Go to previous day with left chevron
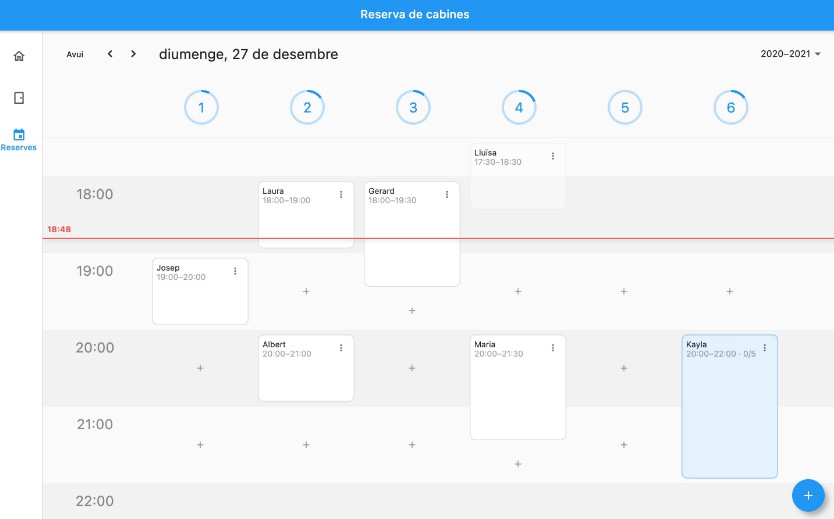Viewport: 834px width, 519px height. tap(110, 54)
